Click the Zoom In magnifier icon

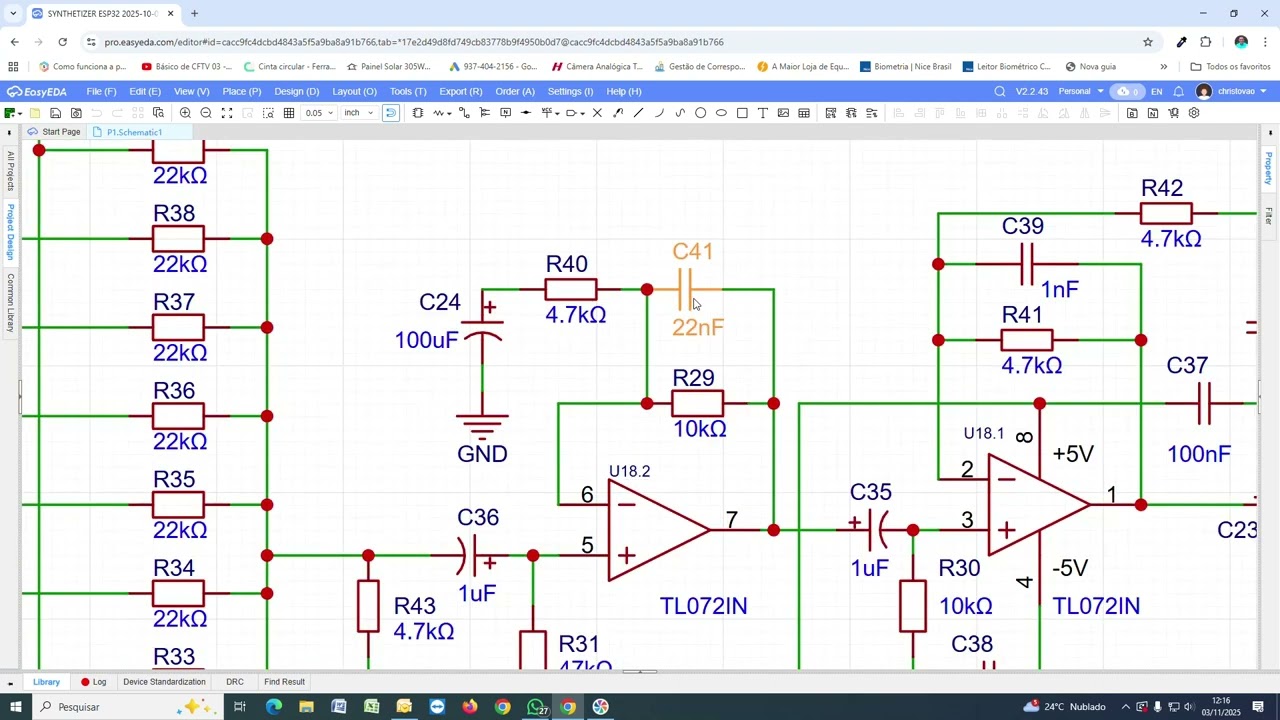185,113
